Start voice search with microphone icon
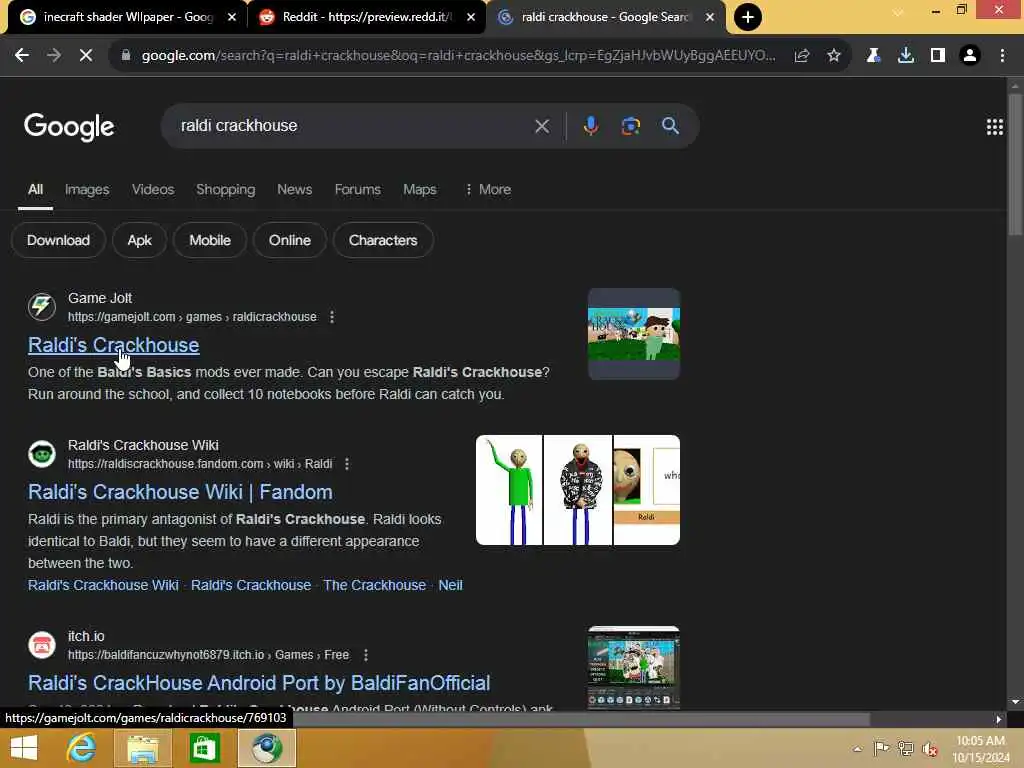Image resolution: width=1024 pixels, height=768 pixels. [590, 125]
